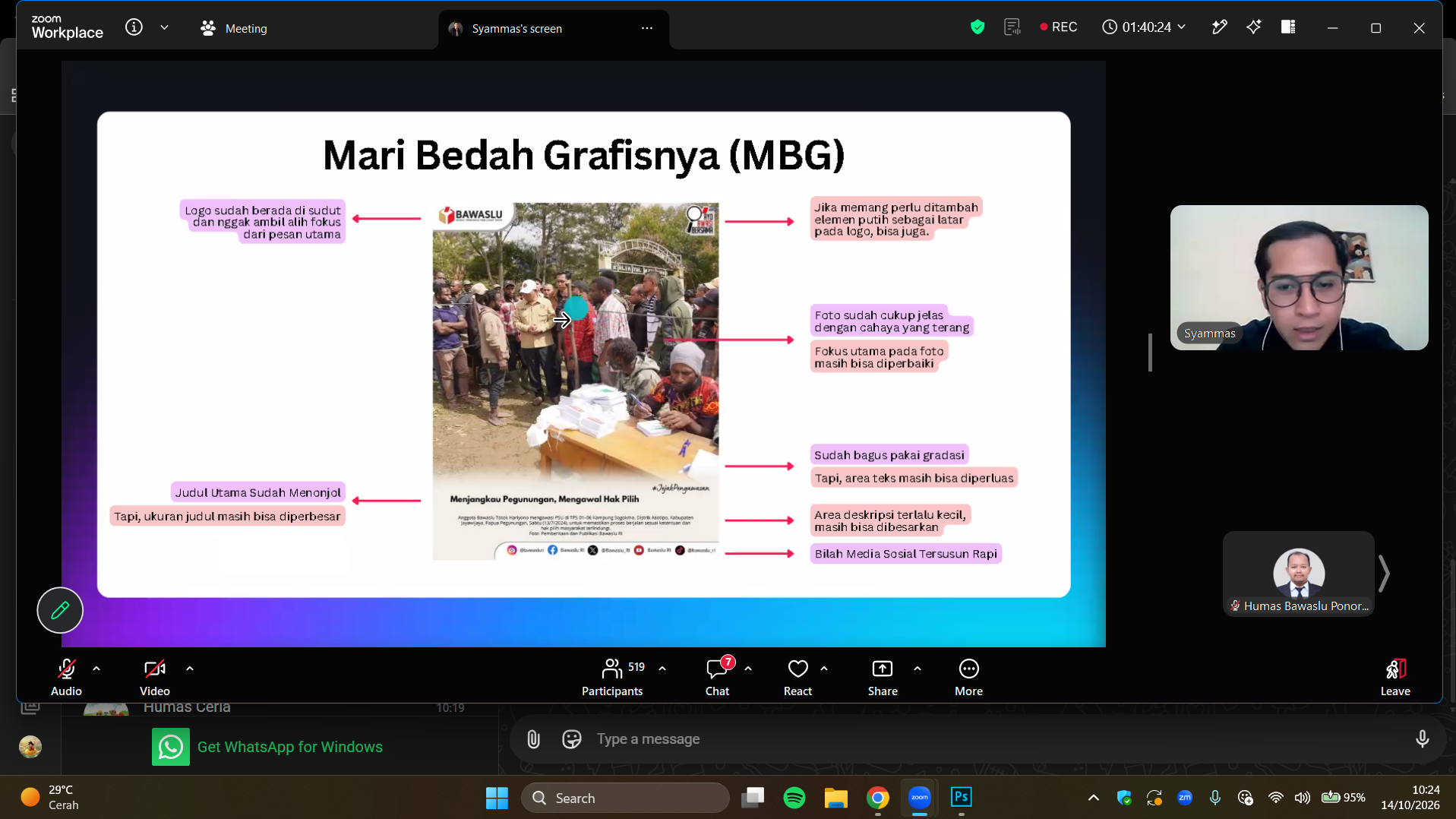
Task: Click the Windows taskbar Search box
Action: click(625, 798)
